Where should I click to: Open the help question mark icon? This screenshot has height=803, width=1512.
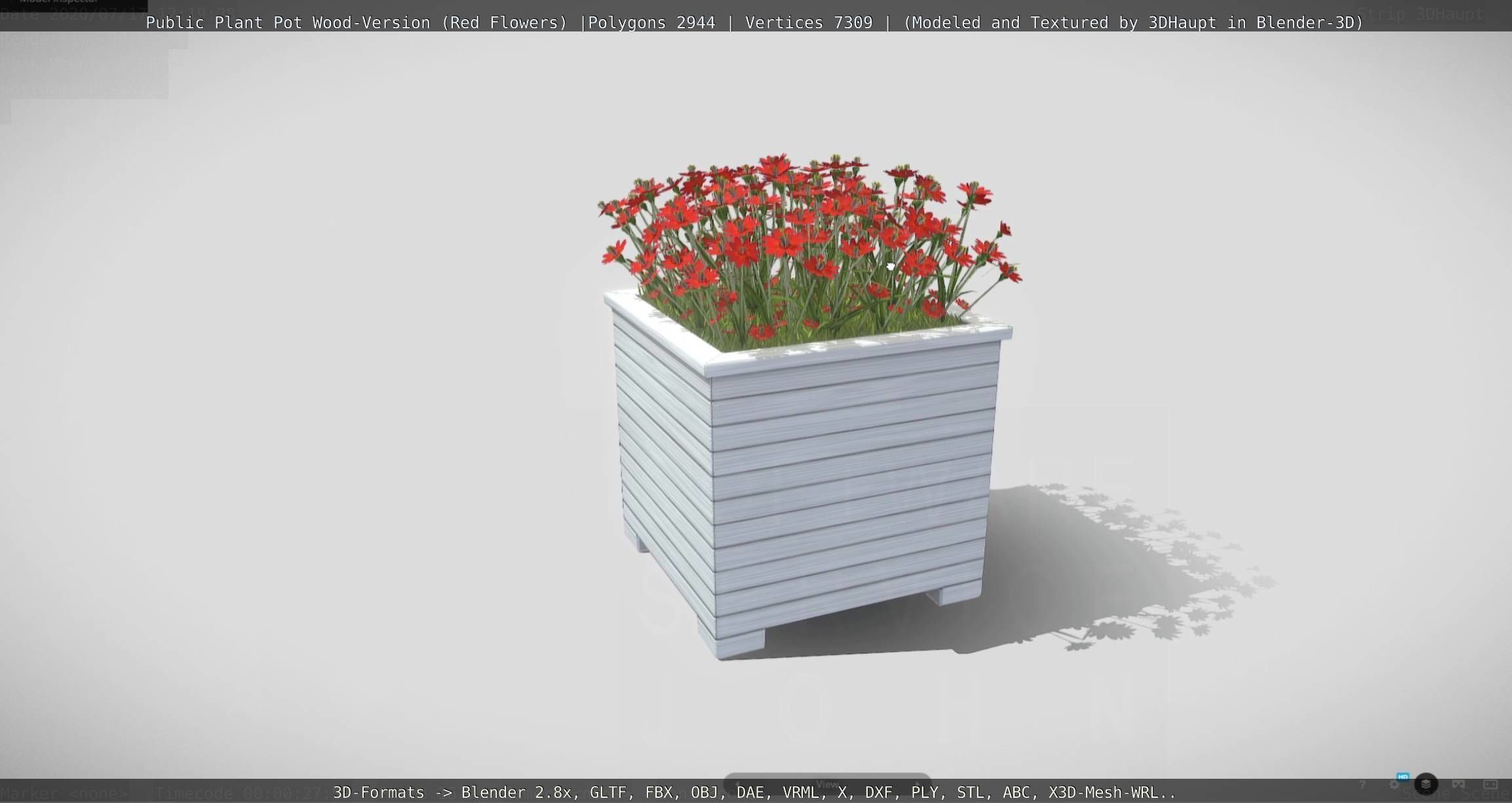[x=1362, y=785]
